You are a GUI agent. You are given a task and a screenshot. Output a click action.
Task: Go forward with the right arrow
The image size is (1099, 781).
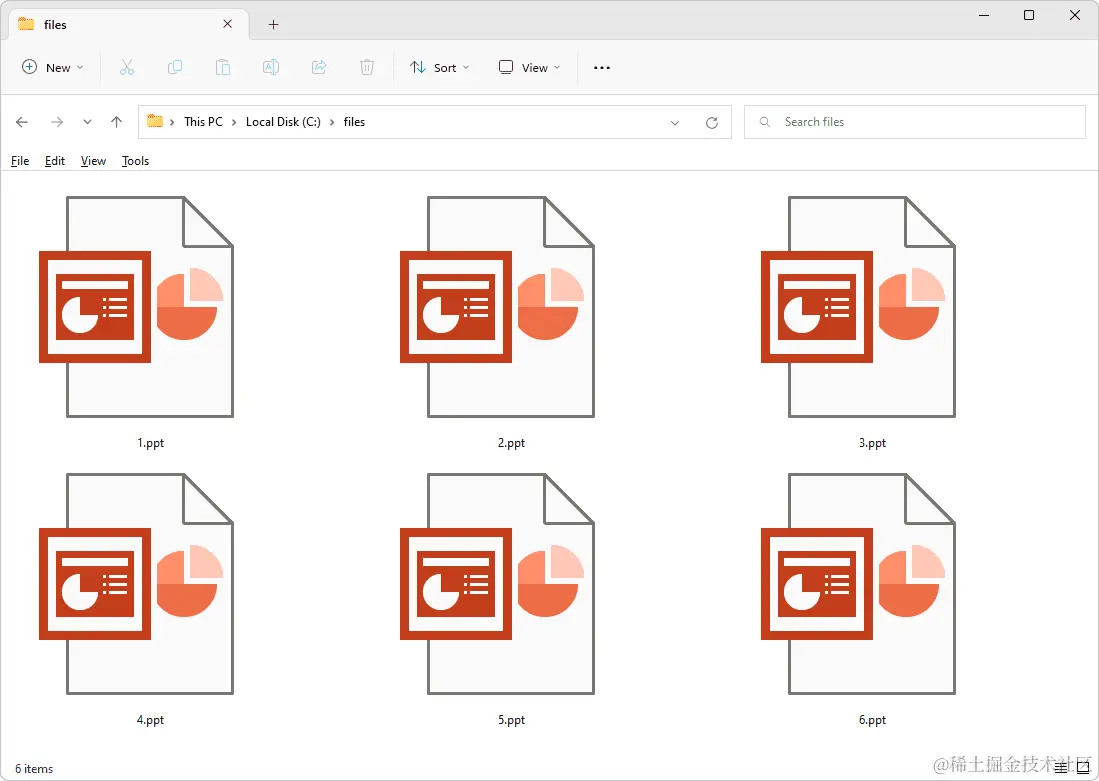57,122
